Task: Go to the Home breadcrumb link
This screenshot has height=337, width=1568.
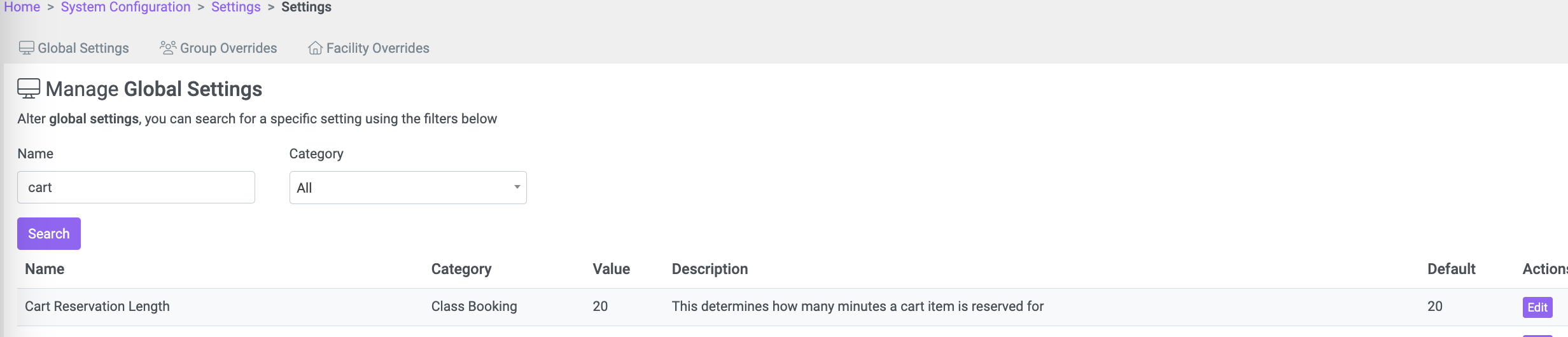Action: [22, 7]
